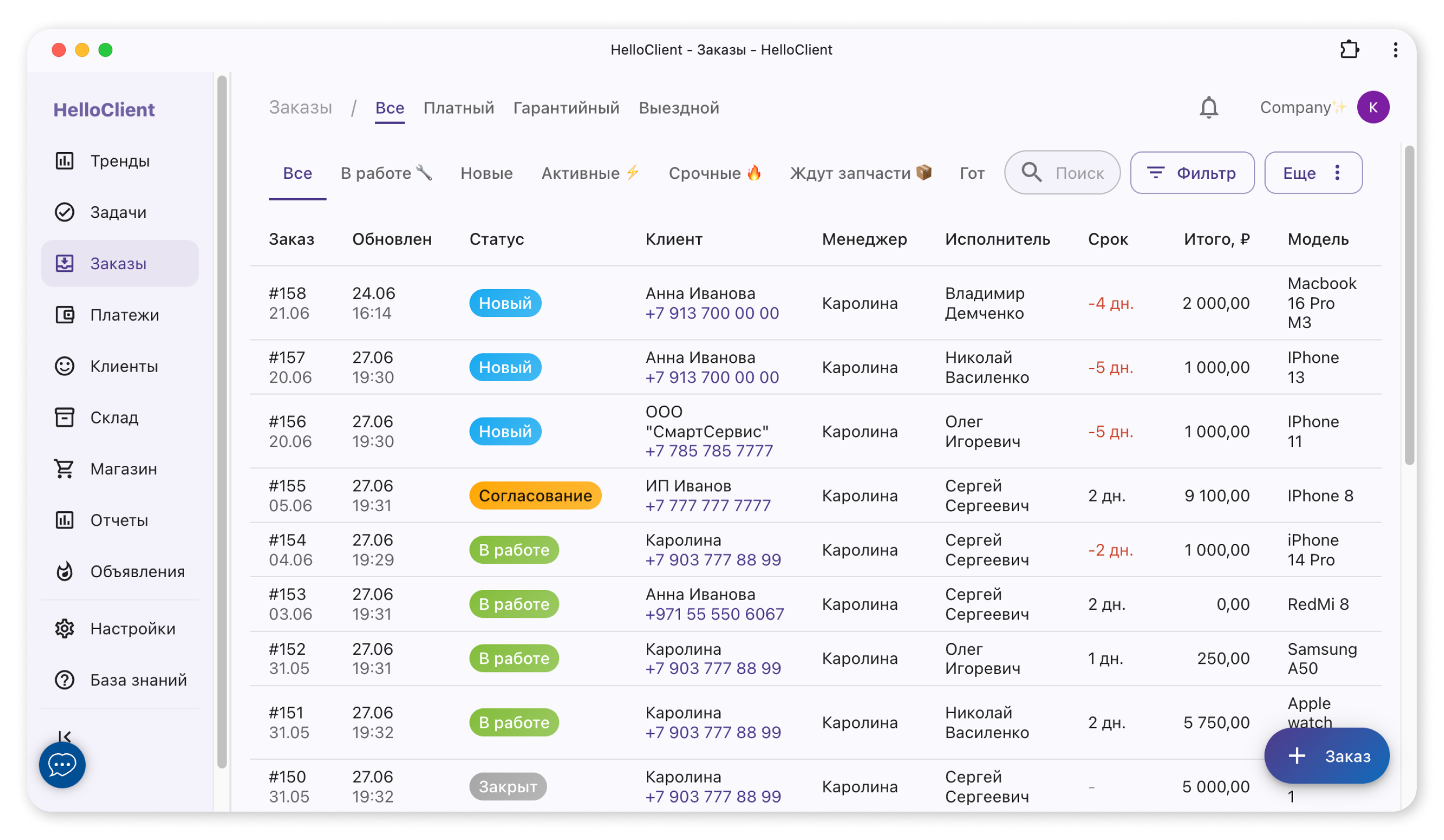Show the Активные filter tab
This screenshot has width=1444, height=840.
click(590, 173)
